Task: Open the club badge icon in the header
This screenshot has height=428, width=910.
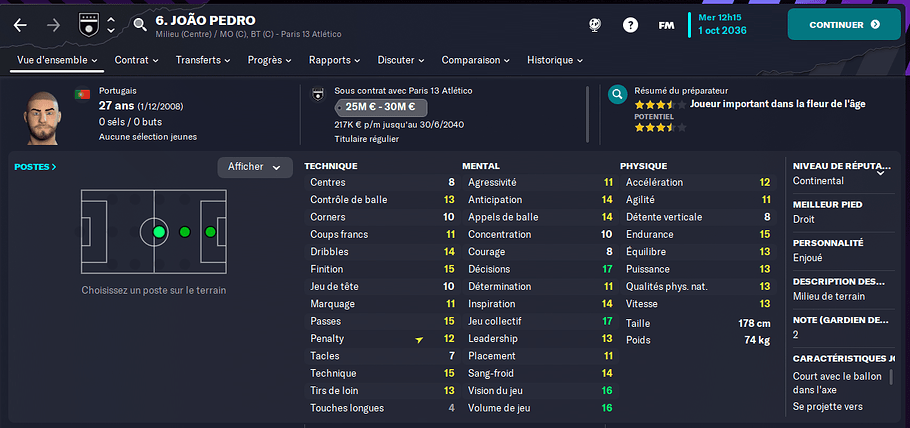Action: point(88,25)
